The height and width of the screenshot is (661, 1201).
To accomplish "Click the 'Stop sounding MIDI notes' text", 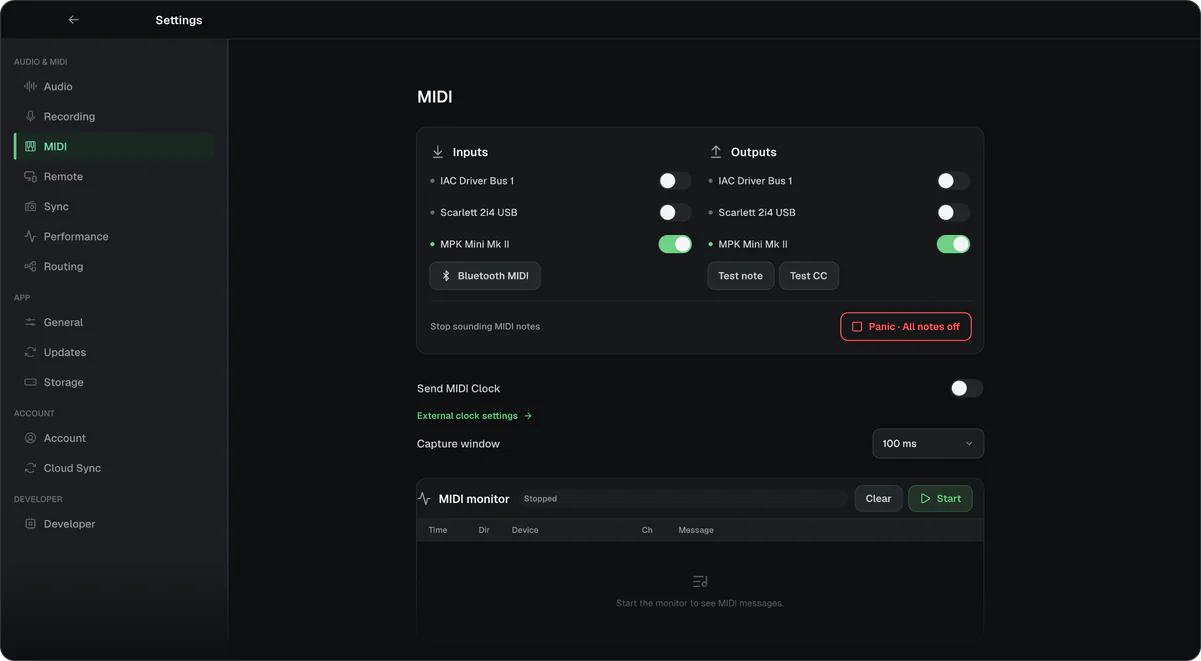I will pos(485,327).
